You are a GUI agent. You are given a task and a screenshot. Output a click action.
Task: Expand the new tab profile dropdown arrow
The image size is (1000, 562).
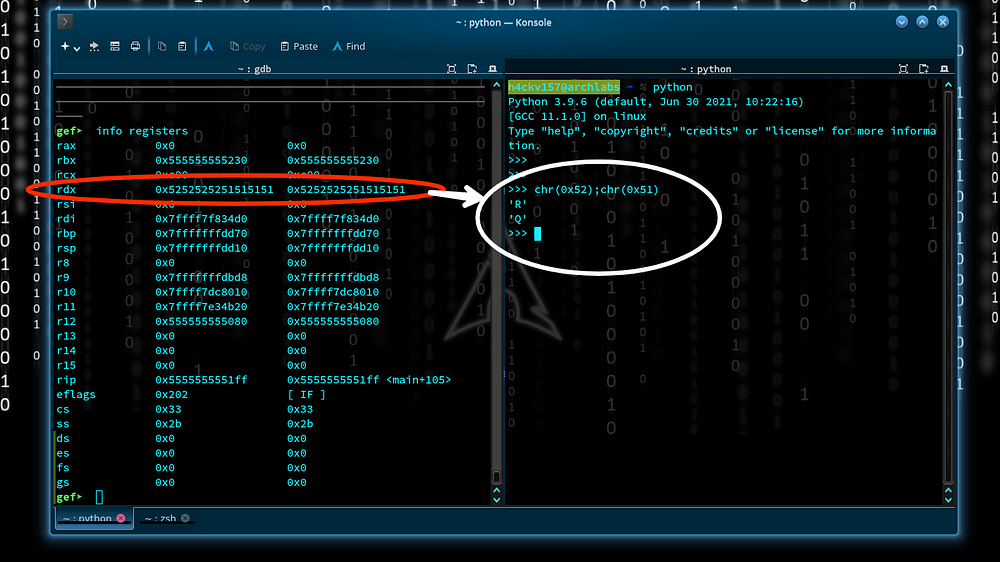pos(77,48)
